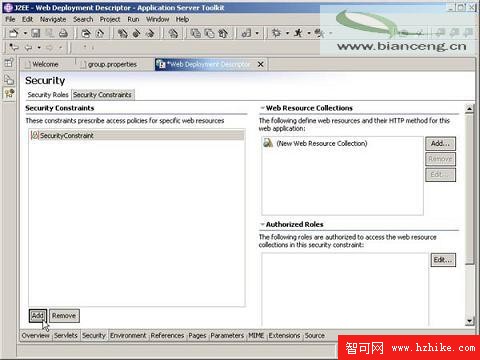Viewport: 480px width, 360px height.
Task: Switch to the group.properties editor tab
Action: coord(112,64)
